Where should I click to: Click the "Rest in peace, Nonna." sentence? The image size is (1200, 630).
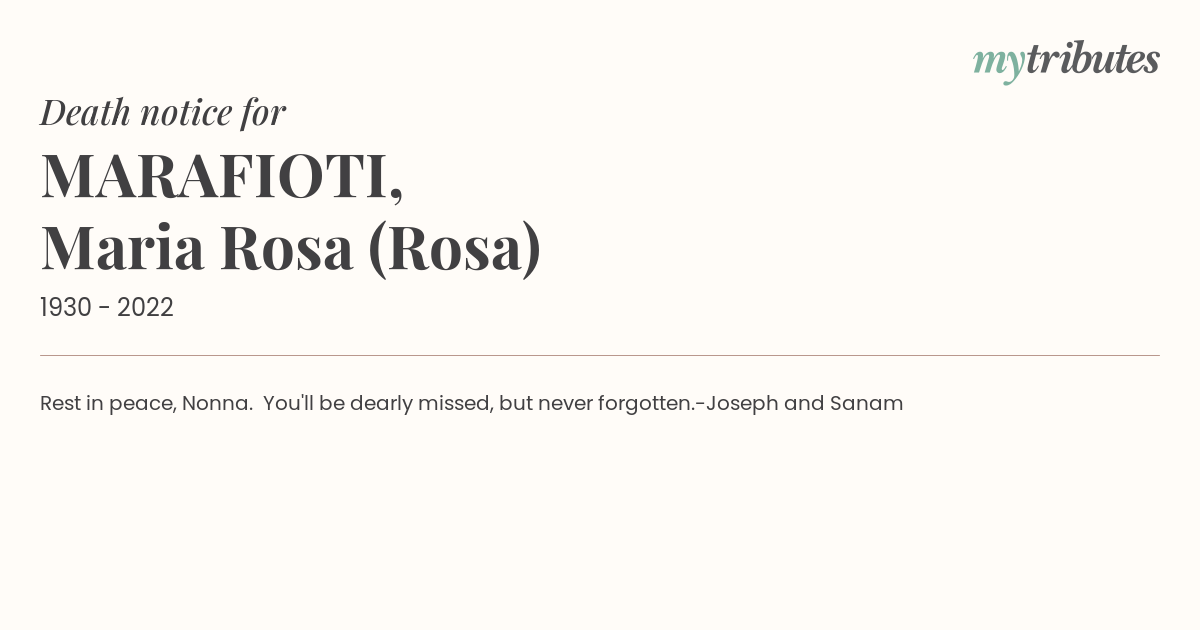coord(146,403)
